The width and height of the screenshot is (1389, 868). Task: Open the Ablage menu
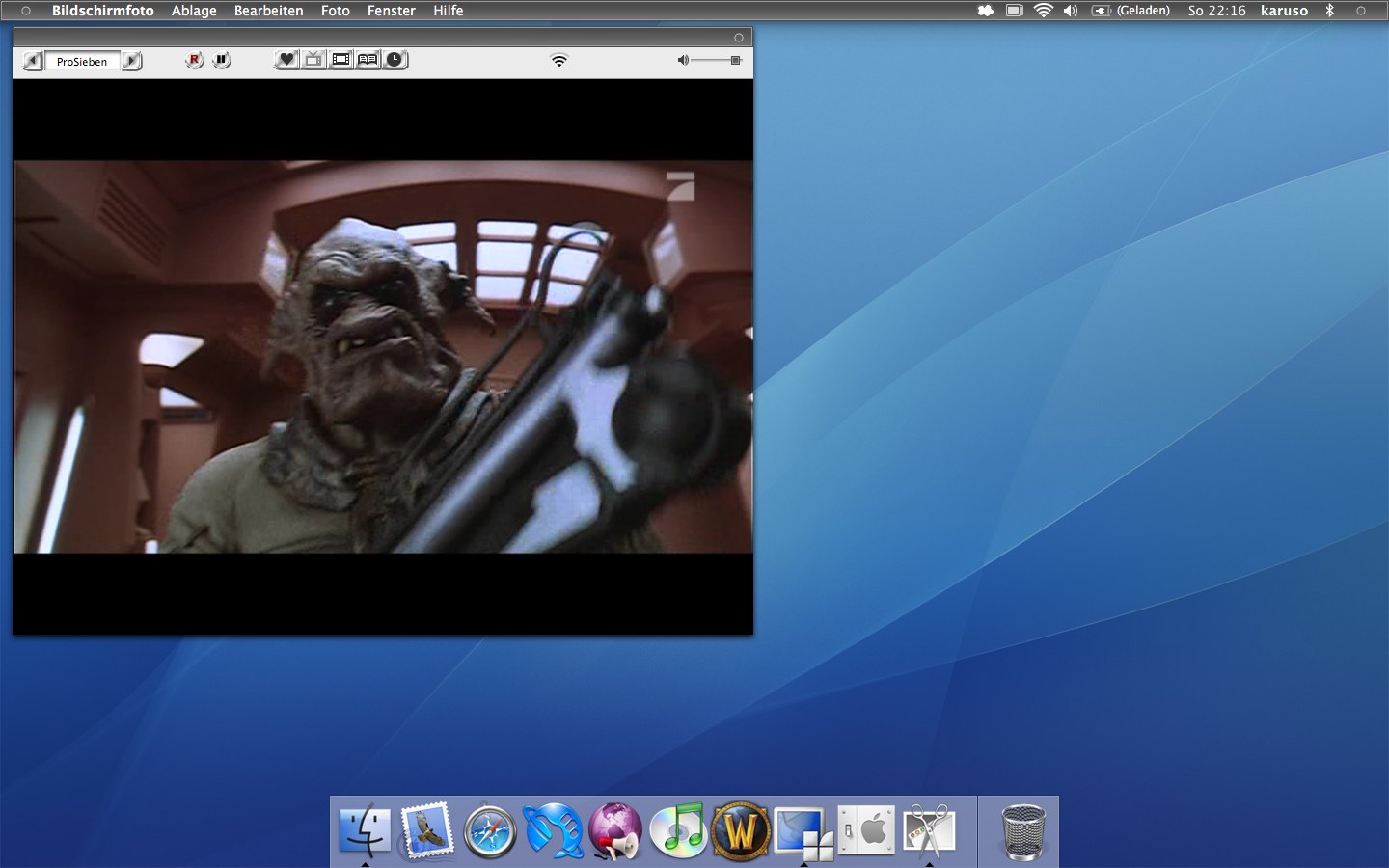pos(194,11)
